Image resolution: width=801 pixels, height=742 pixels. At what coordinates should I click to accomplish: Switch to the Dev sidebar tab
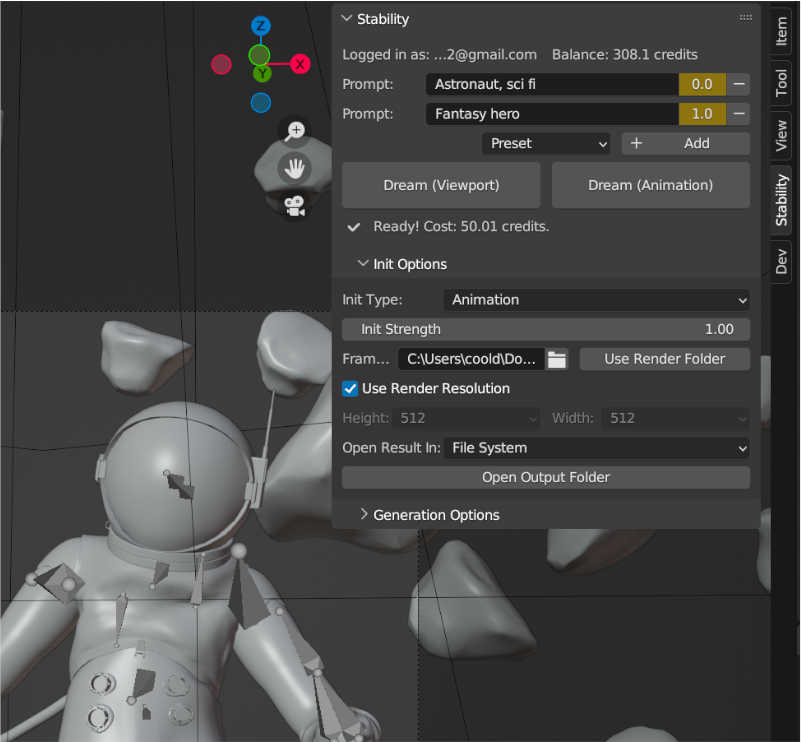coord(781,262)
